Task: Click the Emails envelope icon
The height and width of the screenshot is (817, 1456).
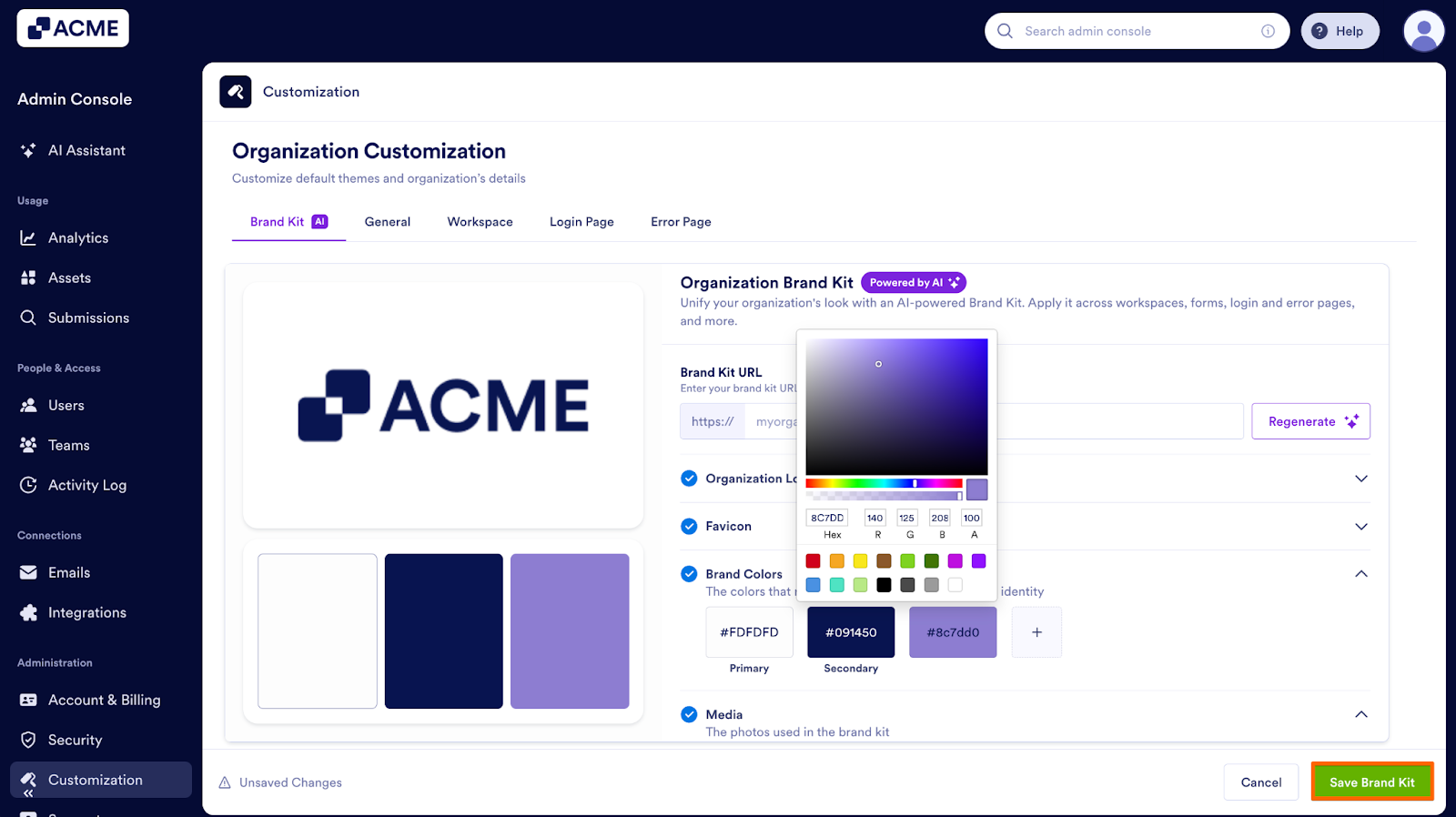Action: (x=28, y=572)
